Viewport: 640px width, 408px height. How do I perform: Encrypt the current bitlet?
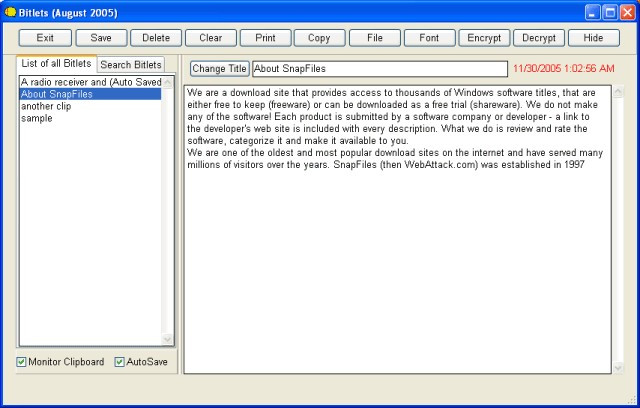pos(484,38)
